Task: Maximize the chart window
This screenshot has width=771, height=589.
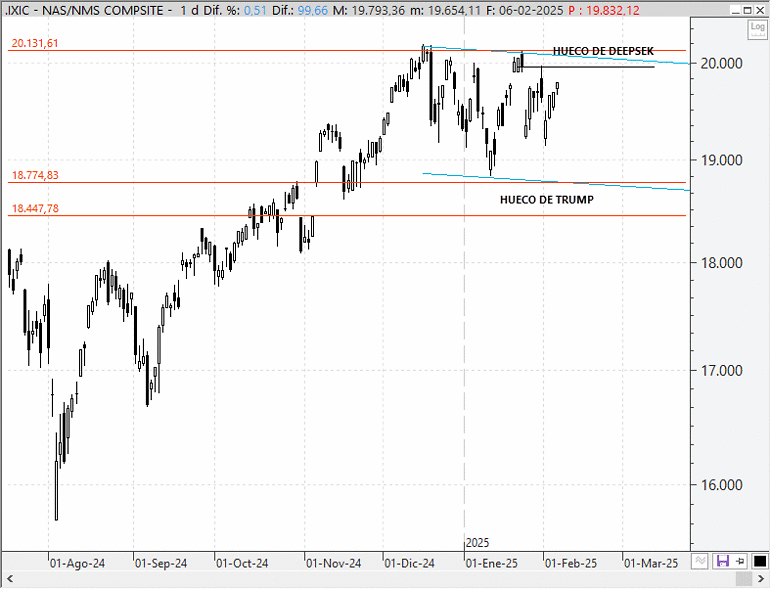Action: 747,10
